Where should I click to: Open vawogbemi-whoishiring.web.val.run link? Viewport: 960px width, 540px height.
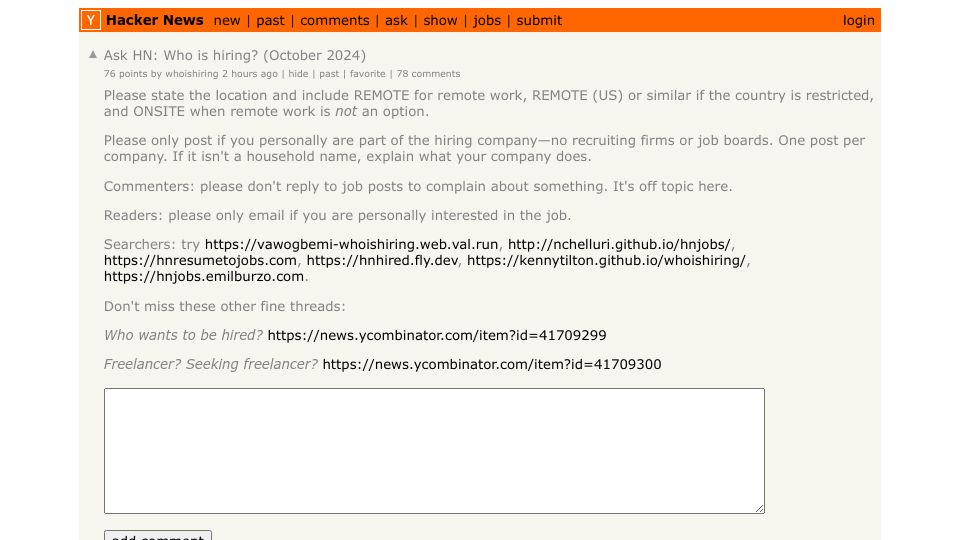pos(351,244)
